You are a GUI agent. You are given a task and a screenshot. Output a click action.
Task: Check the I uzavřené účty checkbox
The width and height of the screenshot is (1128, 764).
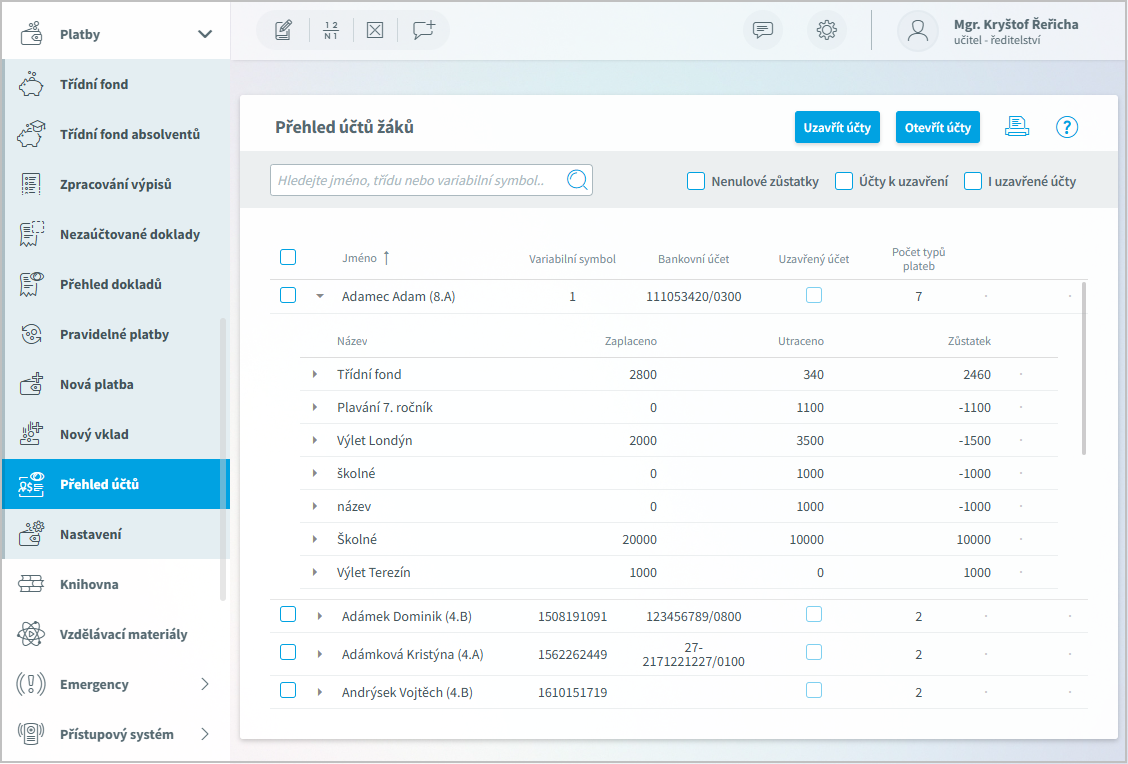[972, 181]
